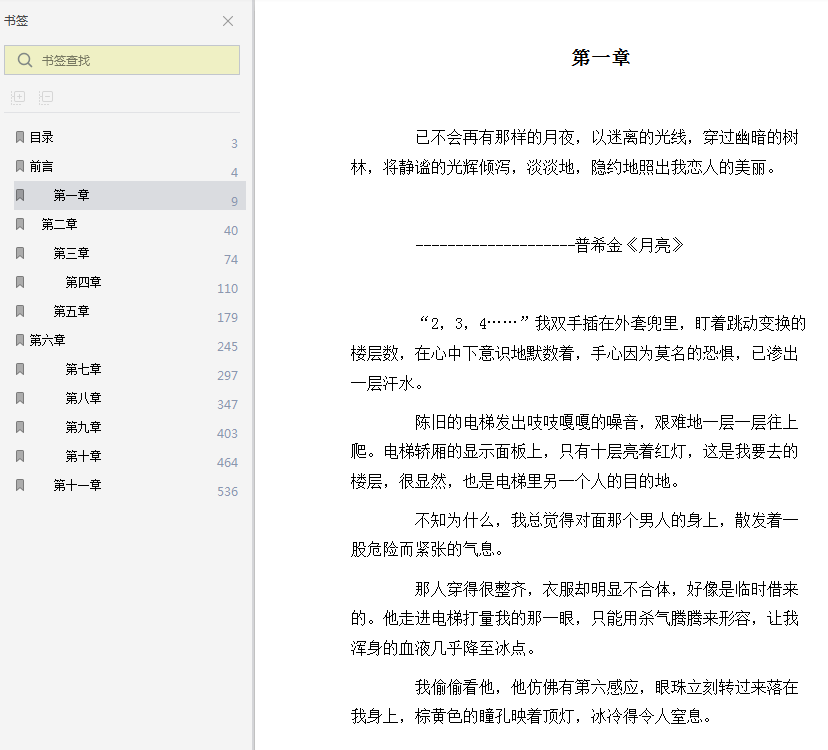This screenshot has width=828, height=750.
Task: Click bookmark icon beside 第七章
Action: coord(20,369)
